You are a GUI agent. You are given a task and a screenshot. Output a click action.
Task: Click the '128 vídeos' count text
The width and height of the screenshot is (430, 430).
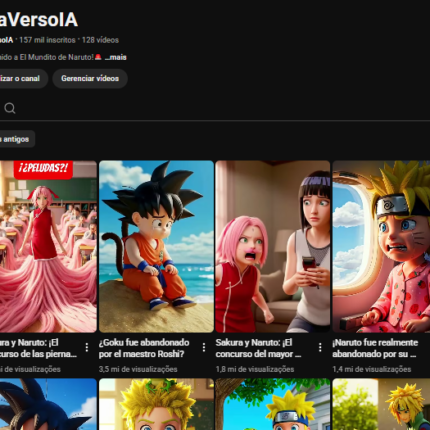pyautogui.click(x=100, y=40)
